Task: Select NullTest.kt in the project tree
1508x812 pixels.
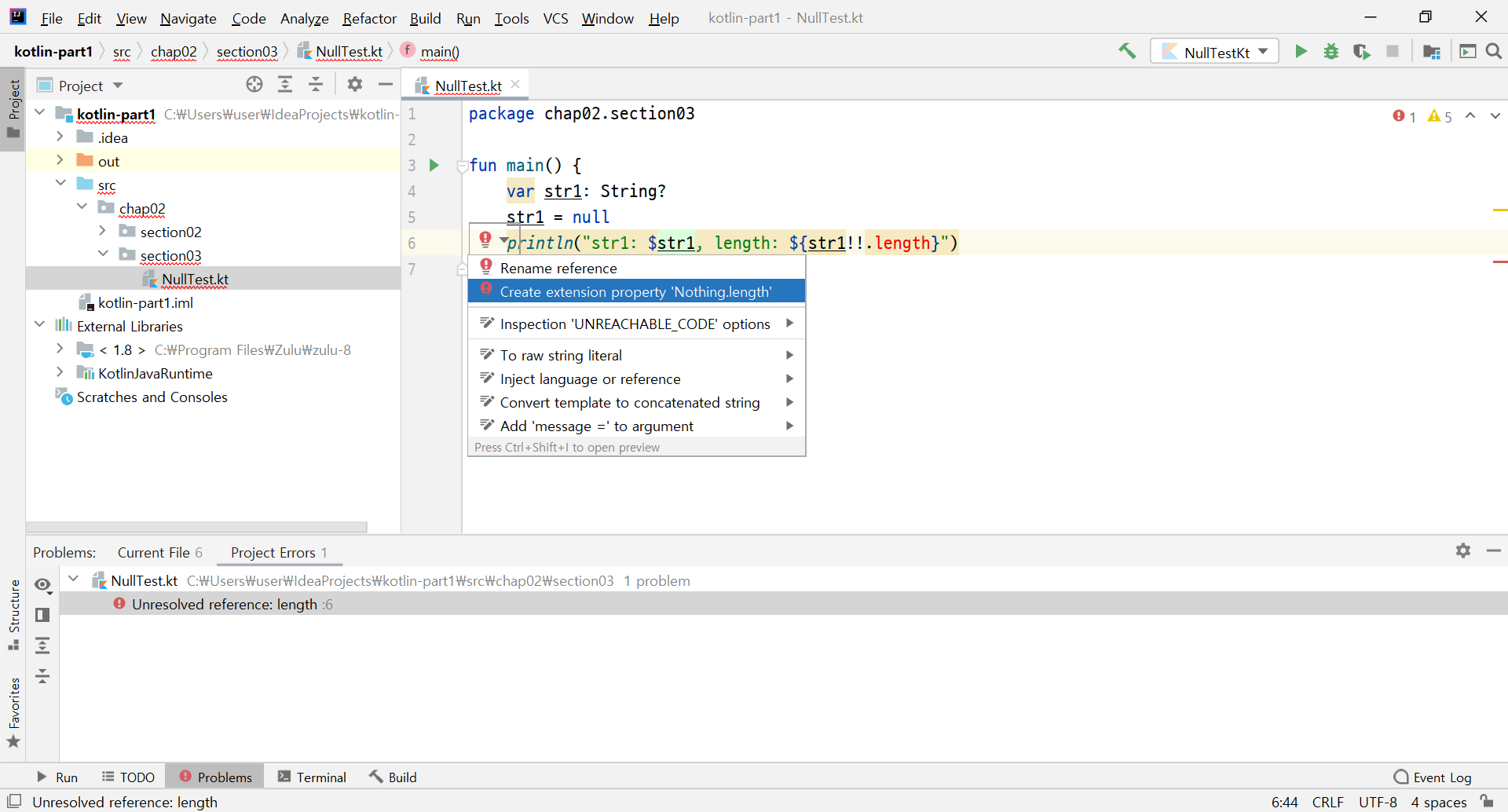Action: (x=214, y=279)
